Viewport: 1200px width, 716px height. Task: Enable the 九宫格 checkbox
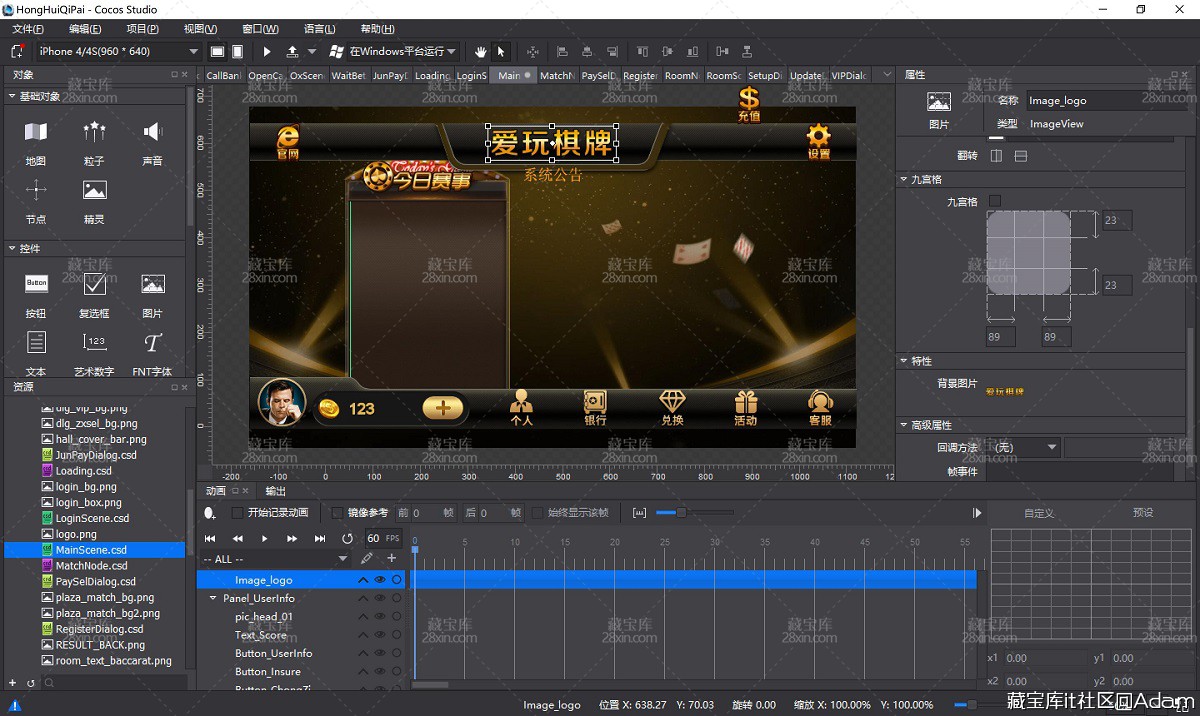[x=994, y=201]
